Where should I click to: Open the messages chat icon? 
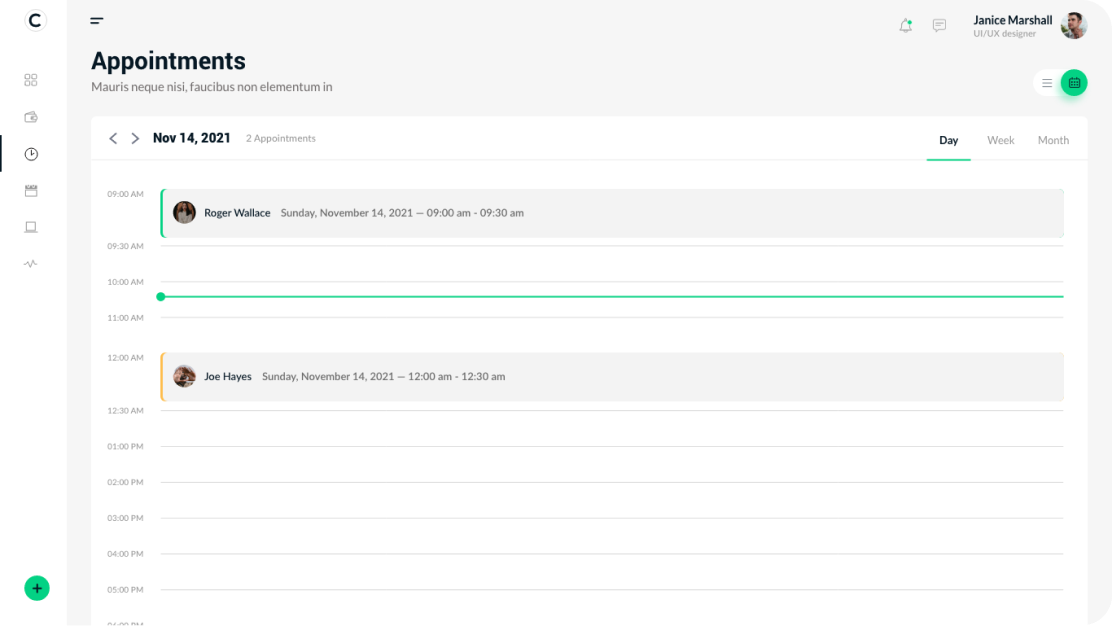[939, 26]
